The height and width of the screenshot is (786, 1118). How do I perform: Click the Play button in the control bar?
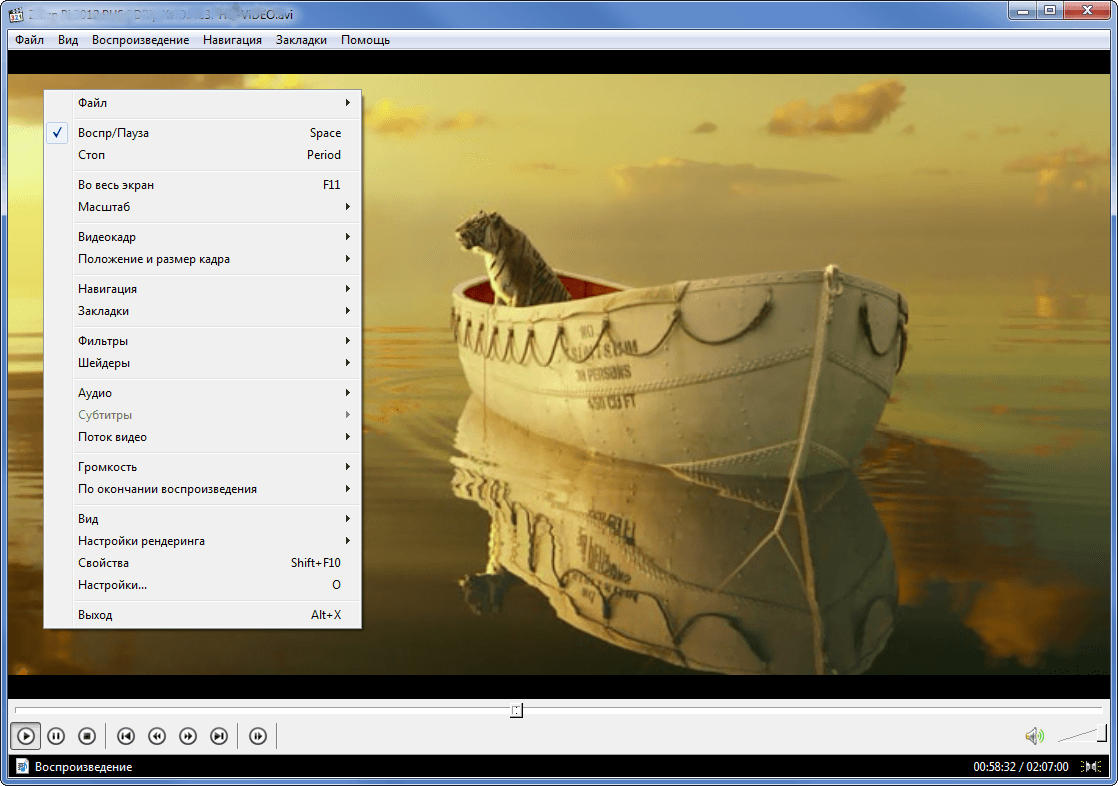tap(26, 735)
